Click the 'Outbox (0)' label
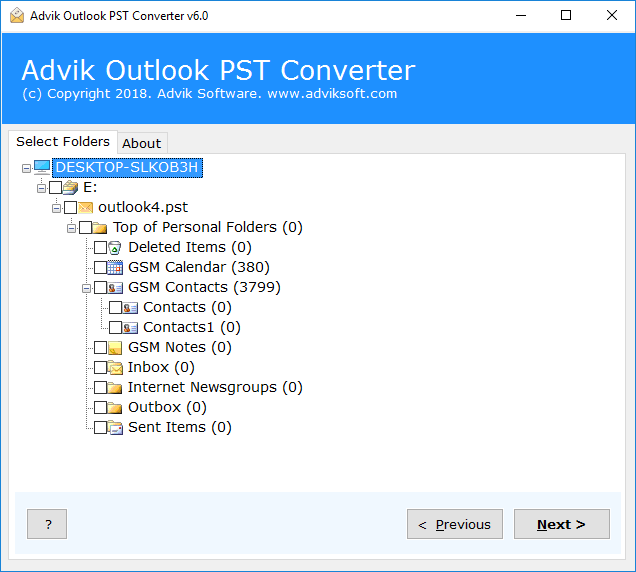 click(167, 407)
